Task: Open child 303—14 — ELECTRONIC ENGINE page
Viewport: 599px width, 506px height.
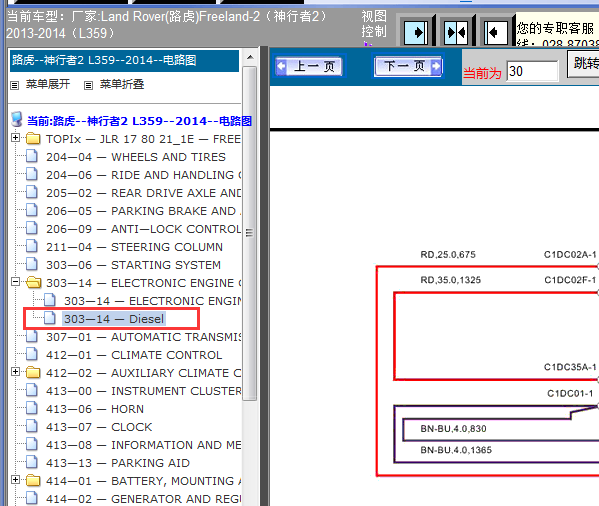Action: tap(152, 301)
